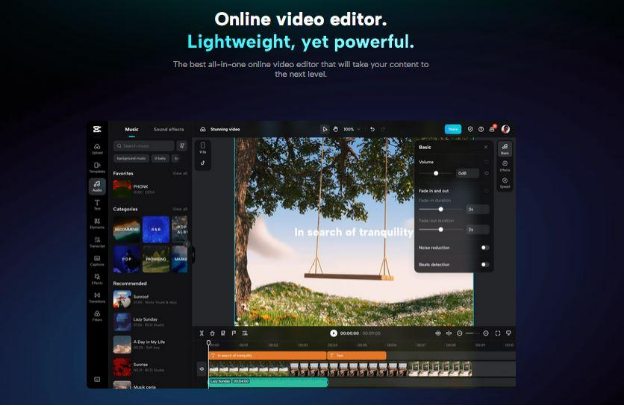The width and height of the screenshot is (624, 406).
Task: Switch to the Music tab
Action: [132, 129]
